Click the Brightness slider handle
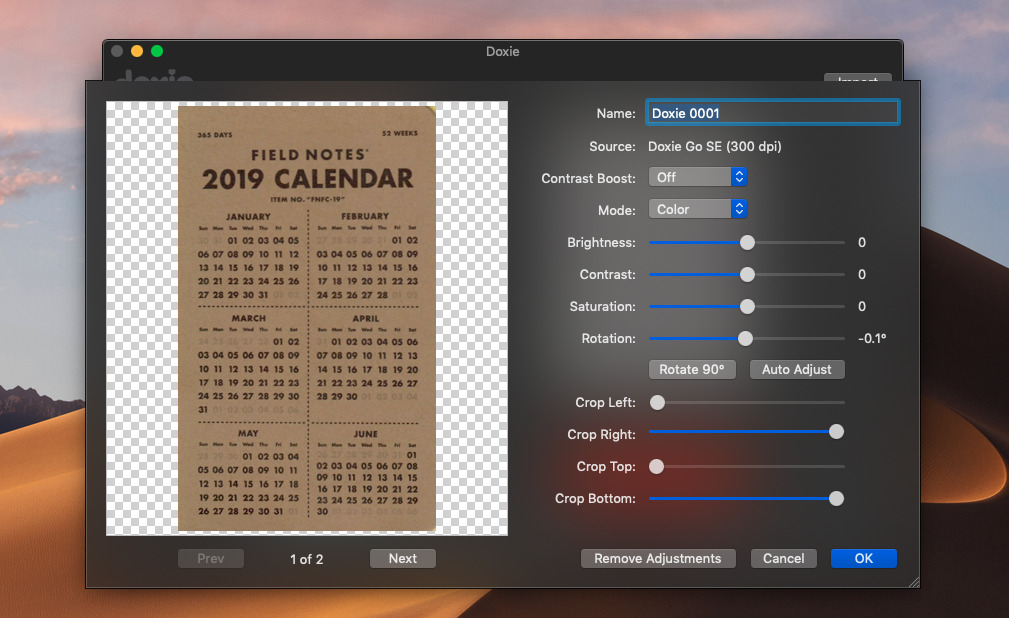This screenshot has height=618, width=1009. click(x=747, y=243)
